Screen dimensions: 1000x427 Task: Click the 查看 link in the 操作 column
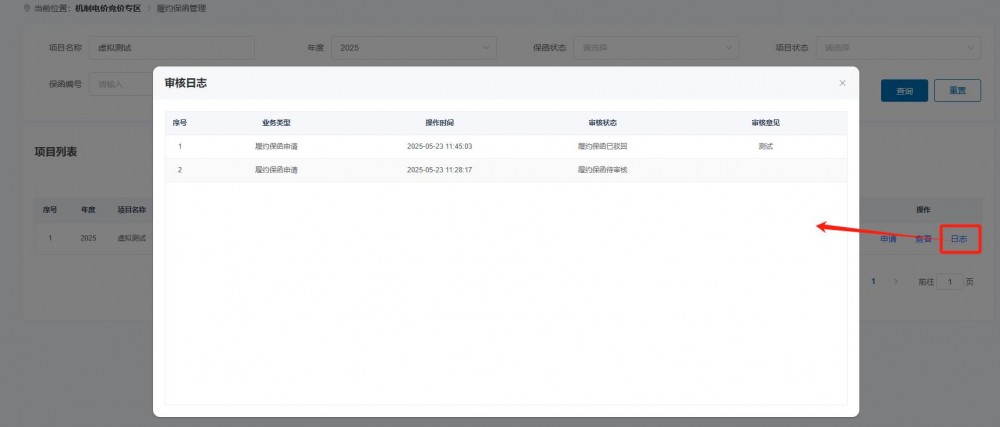(923, 239)
